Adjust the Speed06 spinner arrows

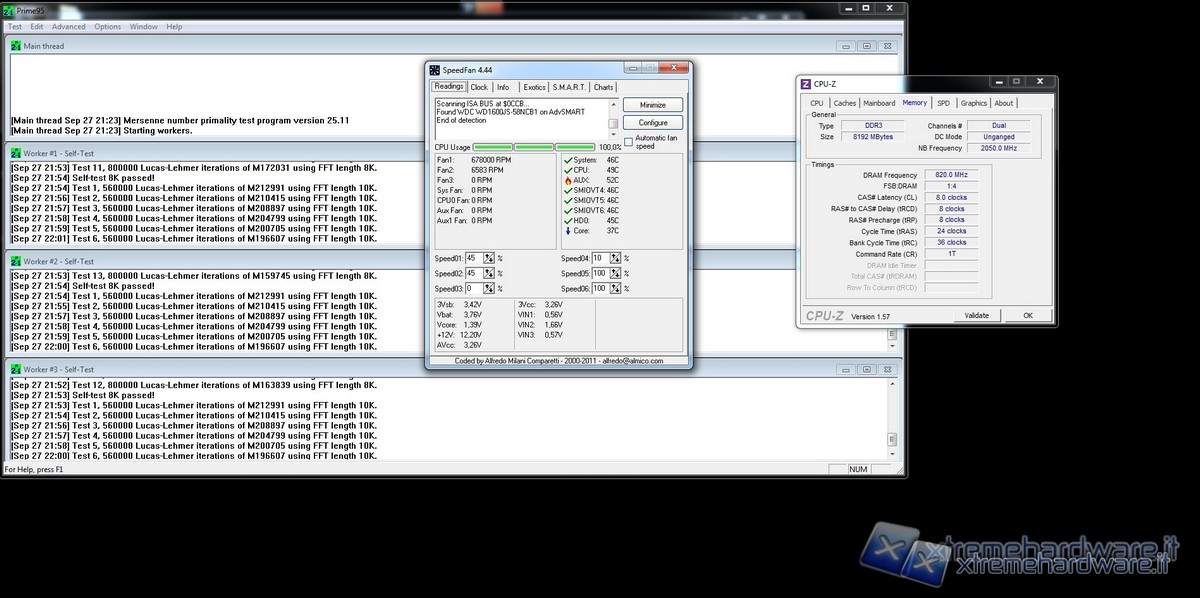point(615,288)
